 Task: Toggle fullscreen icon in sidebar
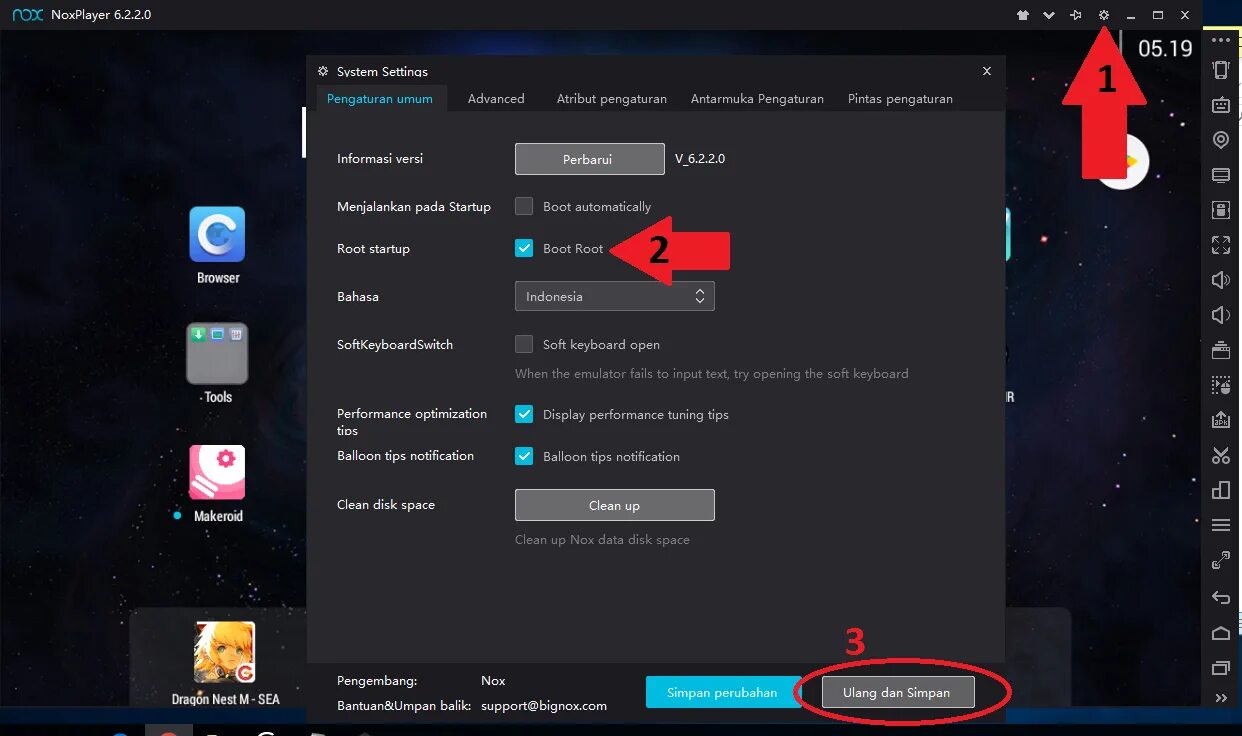click(1221, 245)
